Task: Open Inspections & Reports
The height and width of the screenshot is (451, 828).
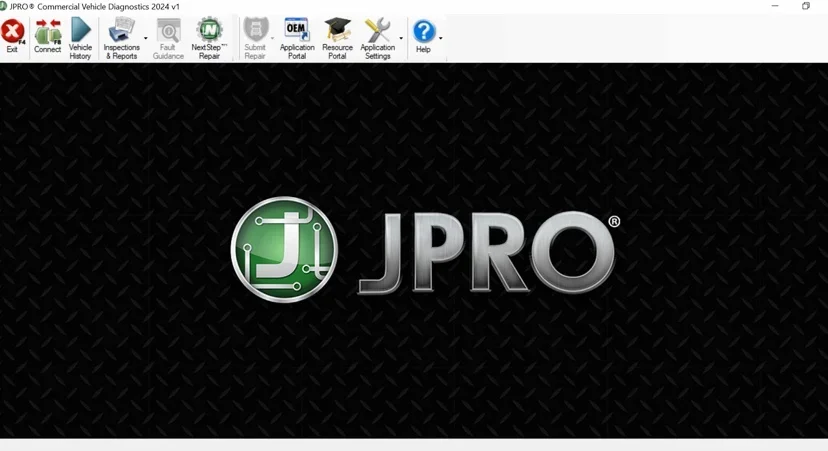Action: click(121, 37)
